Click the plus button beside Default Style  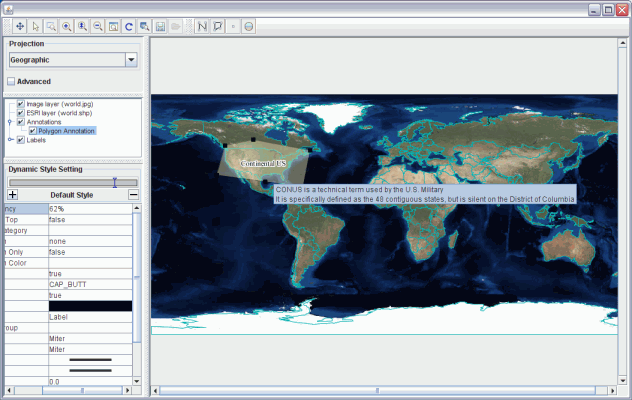12,194
